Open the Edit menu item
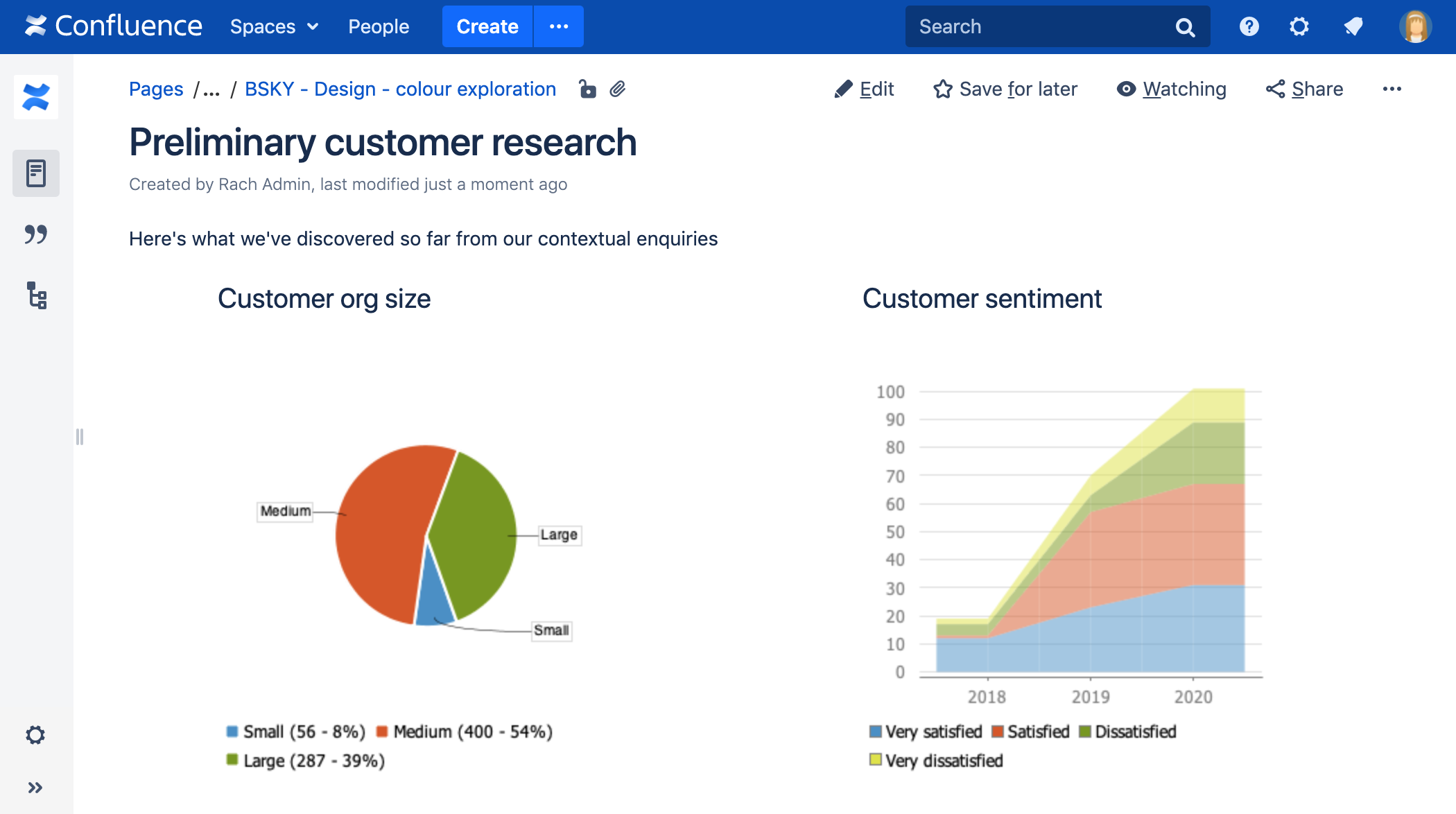This screenshot has width=1456, height=814. (x=864, y=89)
